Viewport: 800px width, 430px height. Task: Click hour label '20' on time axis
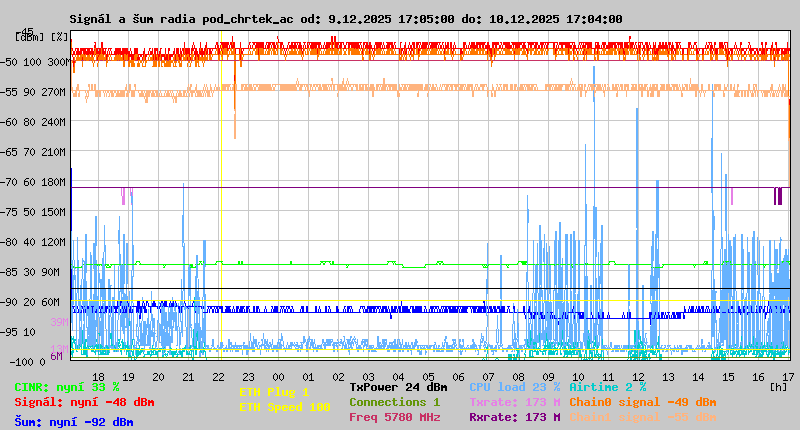pyautogui.click(x=159, y=377)
